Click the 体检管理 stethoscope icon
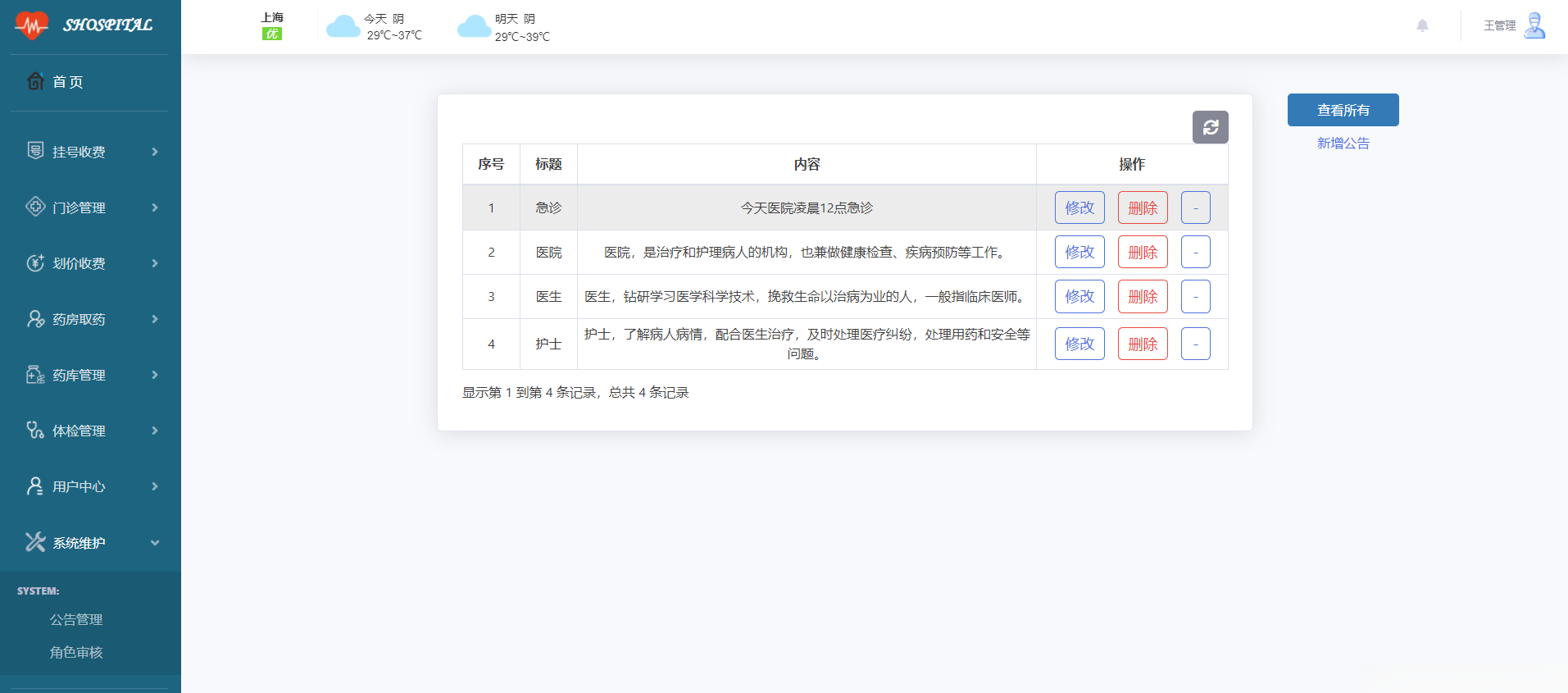The height and width of the screenshot is (693, 1568). pyautogui.click(x=35, y=430)
